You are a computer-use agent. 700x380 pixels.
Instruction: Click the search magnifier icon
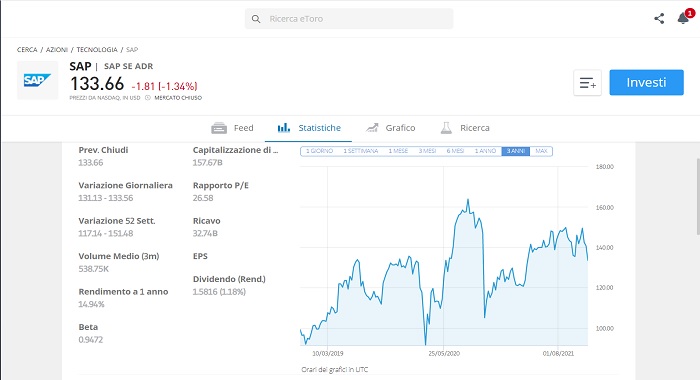tap(256, 19)
